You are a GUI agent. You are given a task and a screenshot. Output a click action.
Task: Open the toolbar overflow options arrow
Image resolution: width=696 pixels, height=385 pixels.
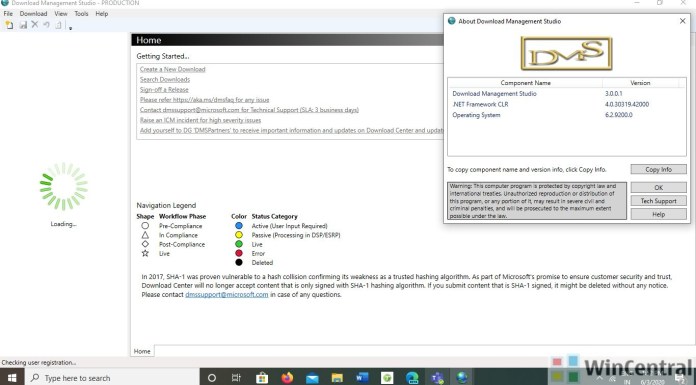(x=70, y=28)
